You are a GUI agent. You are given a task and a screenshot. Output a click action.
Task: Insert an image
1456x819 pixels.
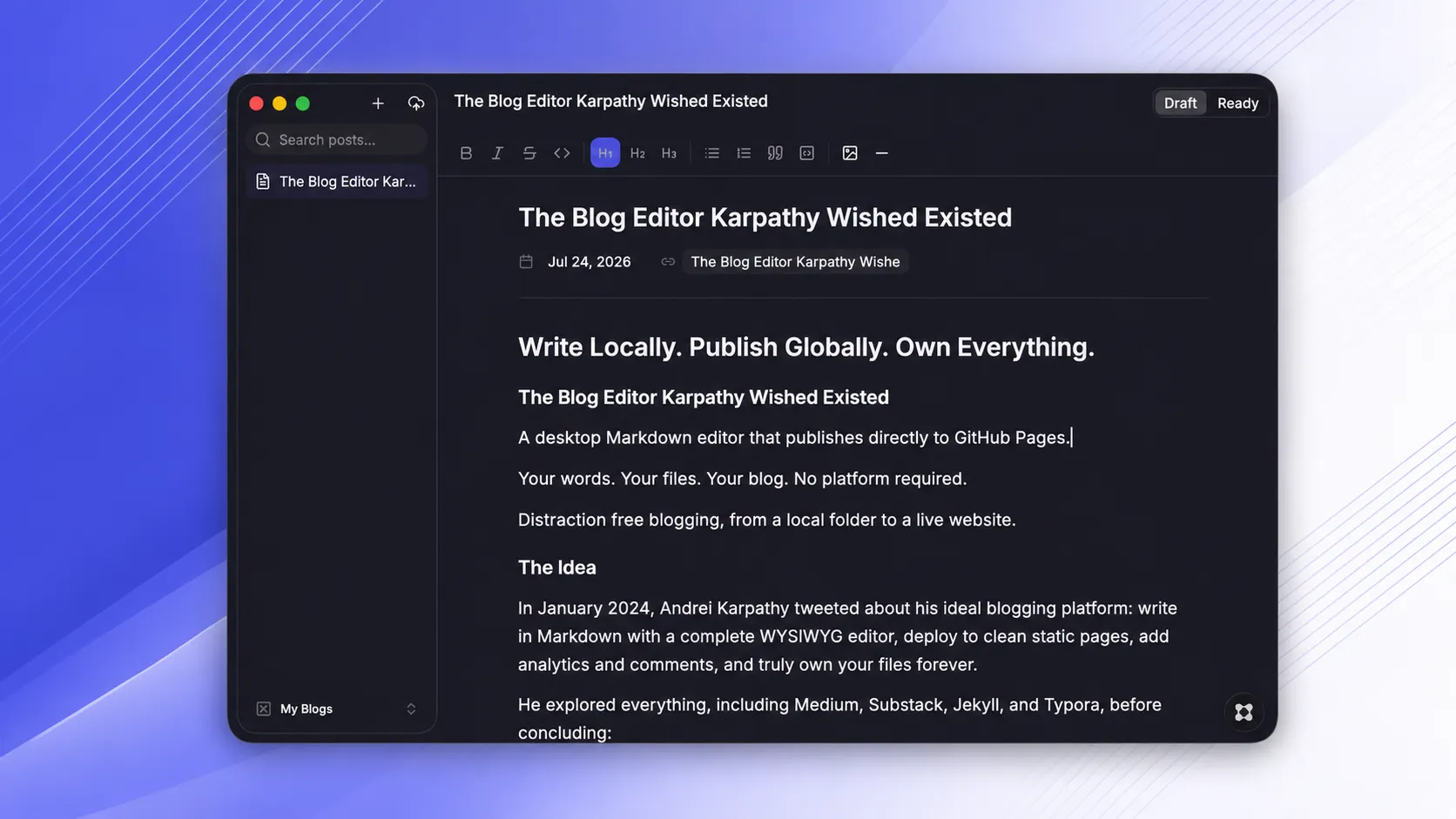(x=850, y=153)
